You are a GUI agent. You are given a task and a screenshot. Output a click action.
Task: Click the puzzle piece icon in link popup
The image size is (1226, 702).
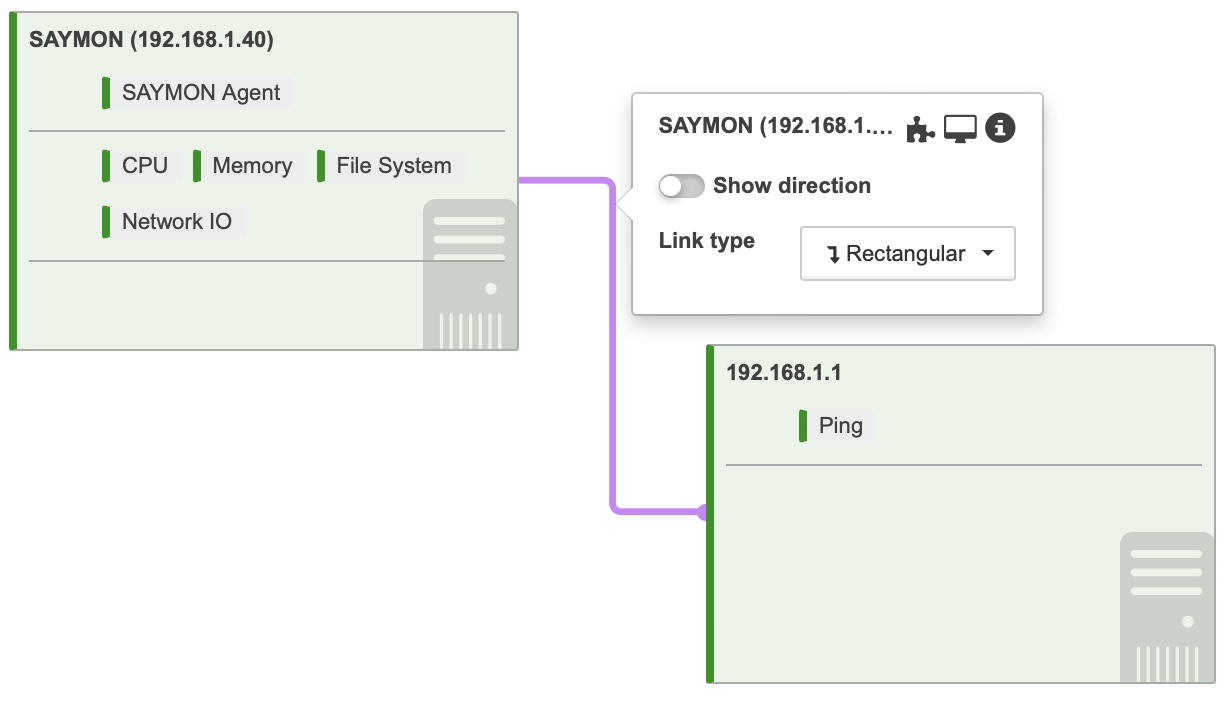coord(920,128)
